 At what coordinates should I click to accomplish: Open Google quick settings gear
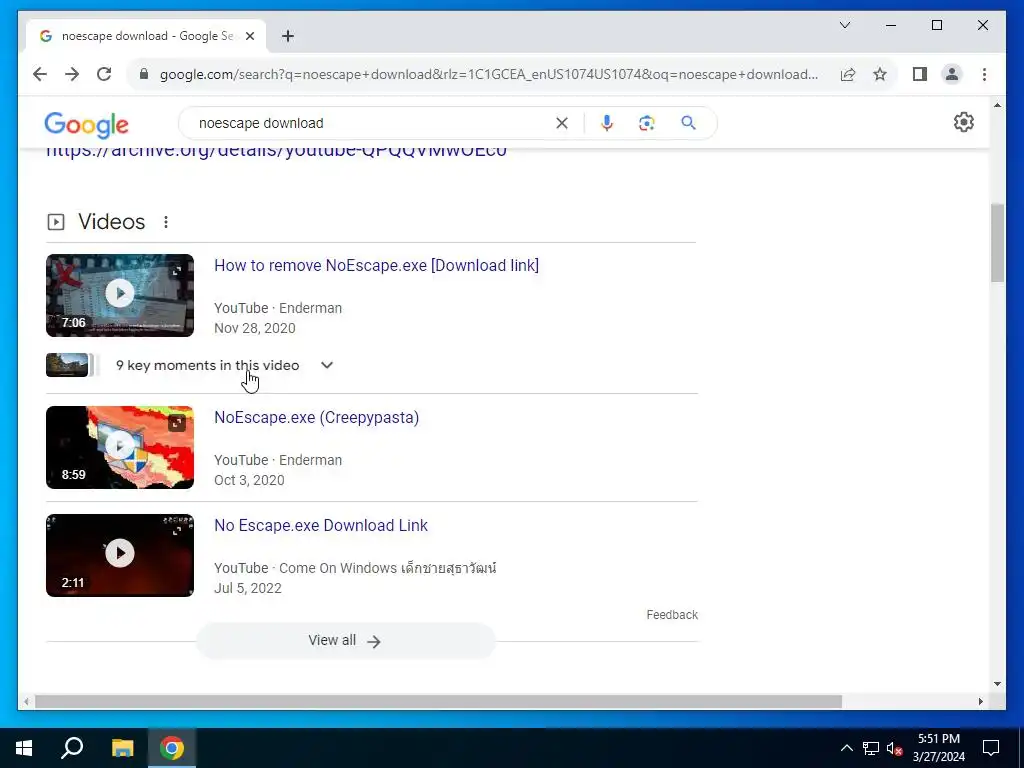click(963, 122)
